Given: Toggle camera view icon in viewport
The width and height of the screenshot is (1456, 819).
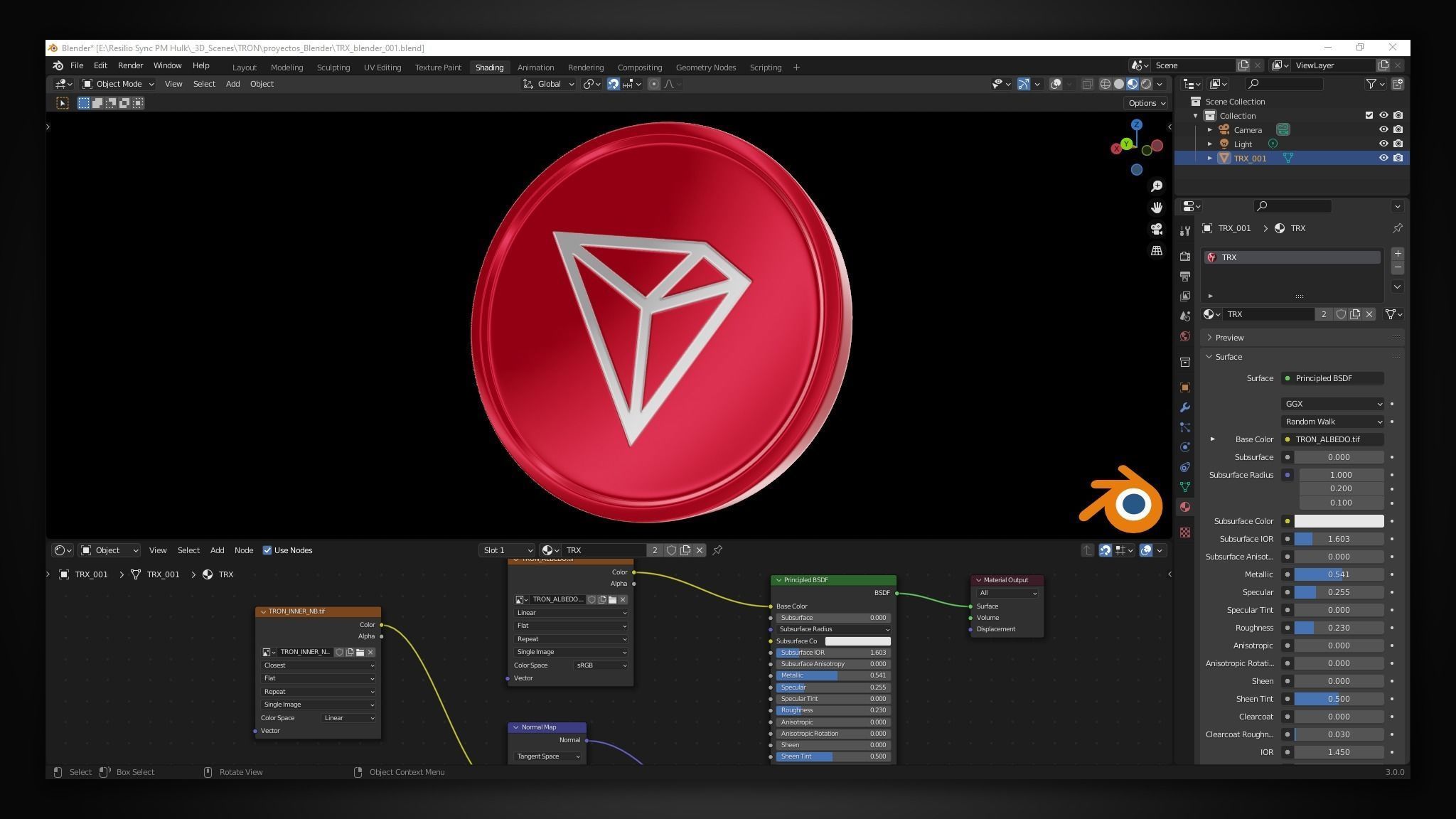Looking at the screenshot, I should tap(1157, 229).
